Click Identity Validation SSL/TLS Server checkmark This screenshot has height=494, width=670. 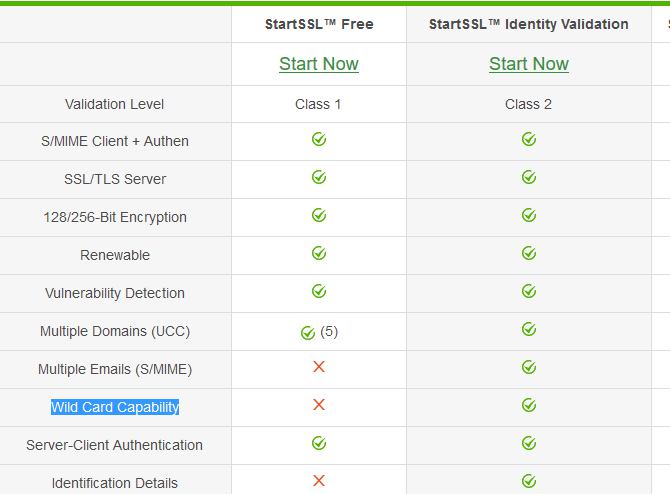tap(529, 178)
